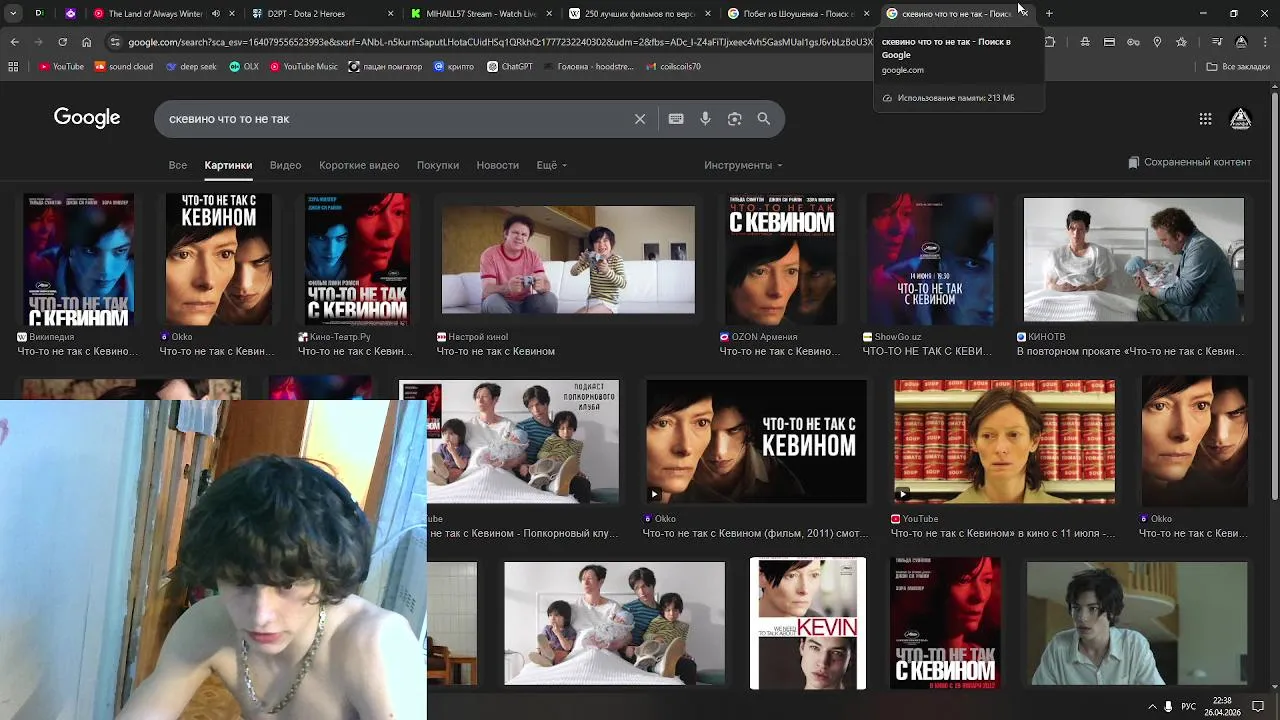Click the microphone tray icon
Image resolution: width=1280 pixels, height=720 pixels.
click(1168, 706)
